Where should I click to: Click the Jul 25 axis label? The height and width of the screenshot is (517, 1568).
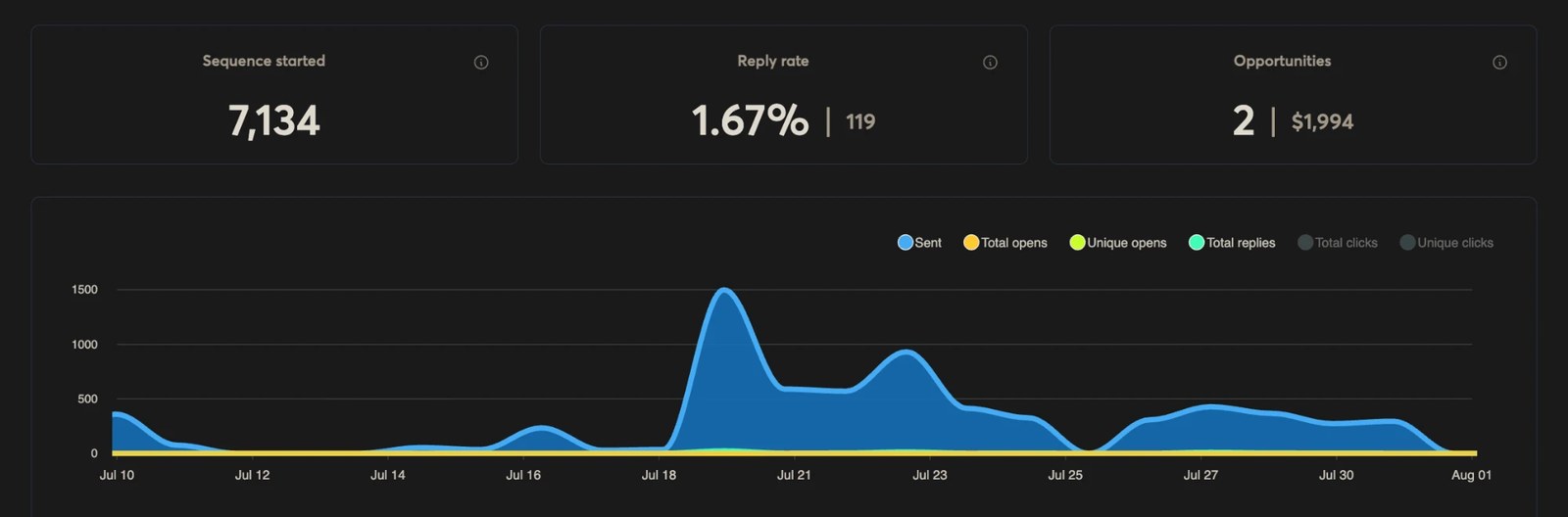tap(1065, 475)
